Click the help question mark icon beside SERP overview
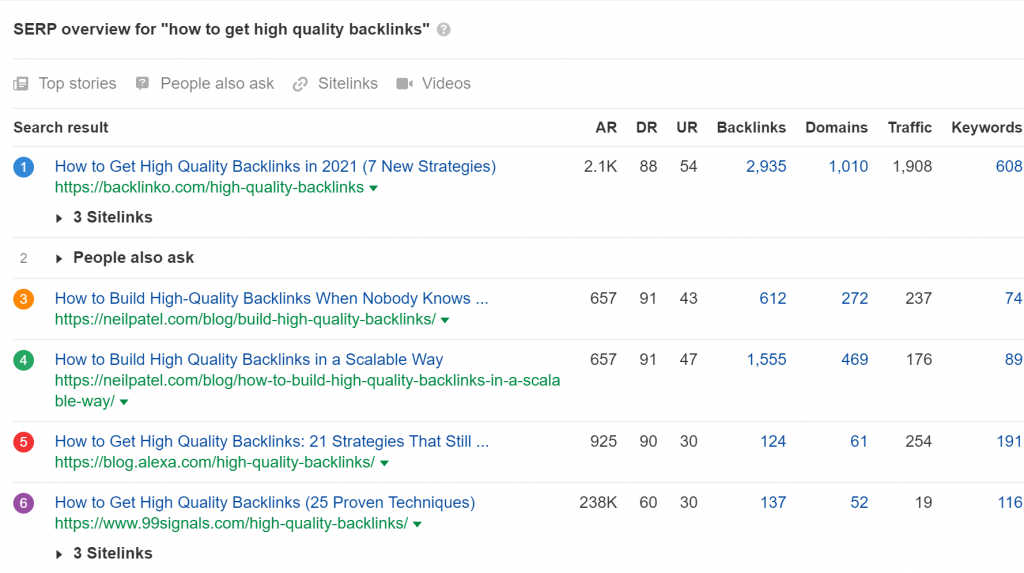 pos(443,29)
